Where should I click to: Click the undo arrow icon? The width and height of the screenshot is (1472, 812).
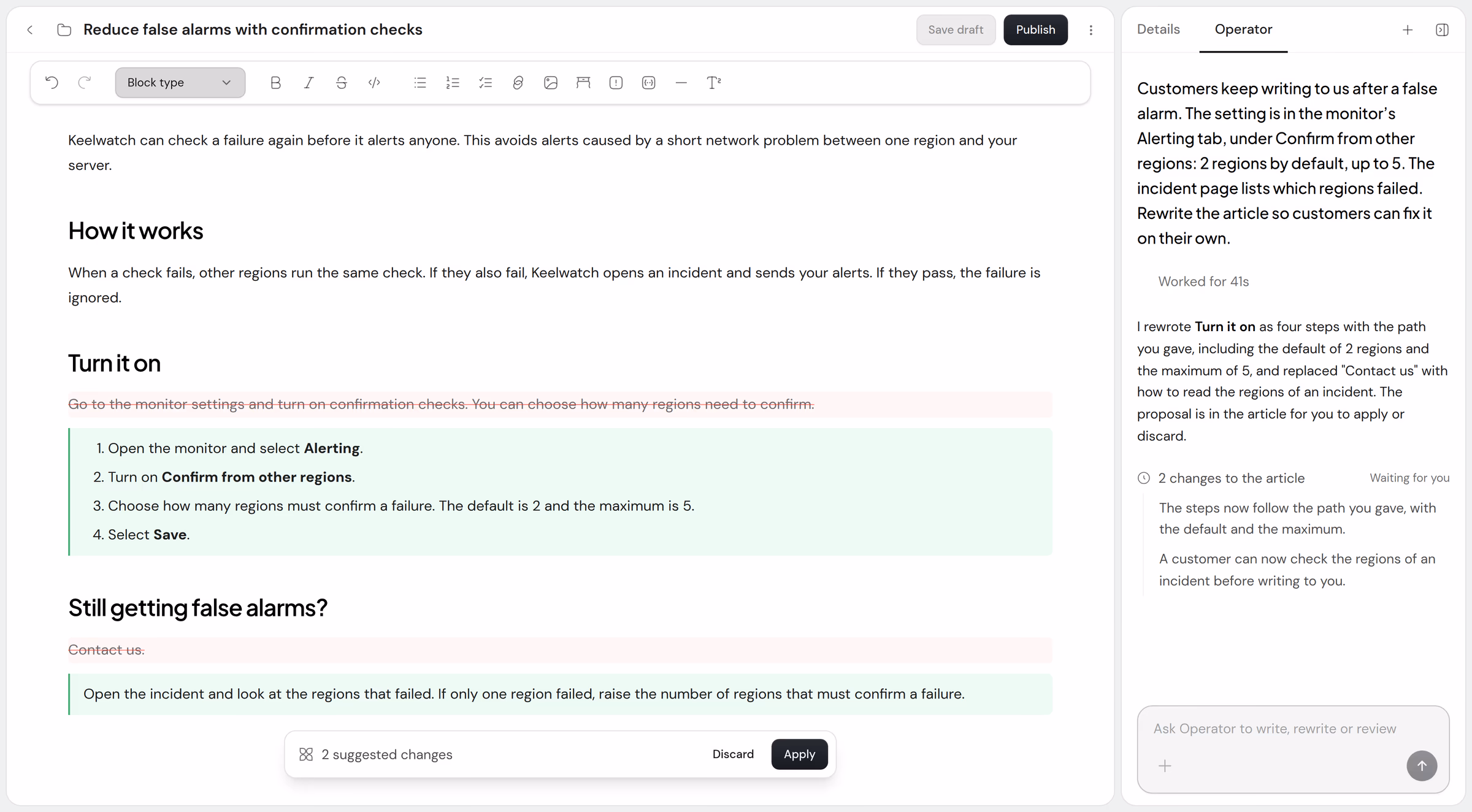pos(52,83)
